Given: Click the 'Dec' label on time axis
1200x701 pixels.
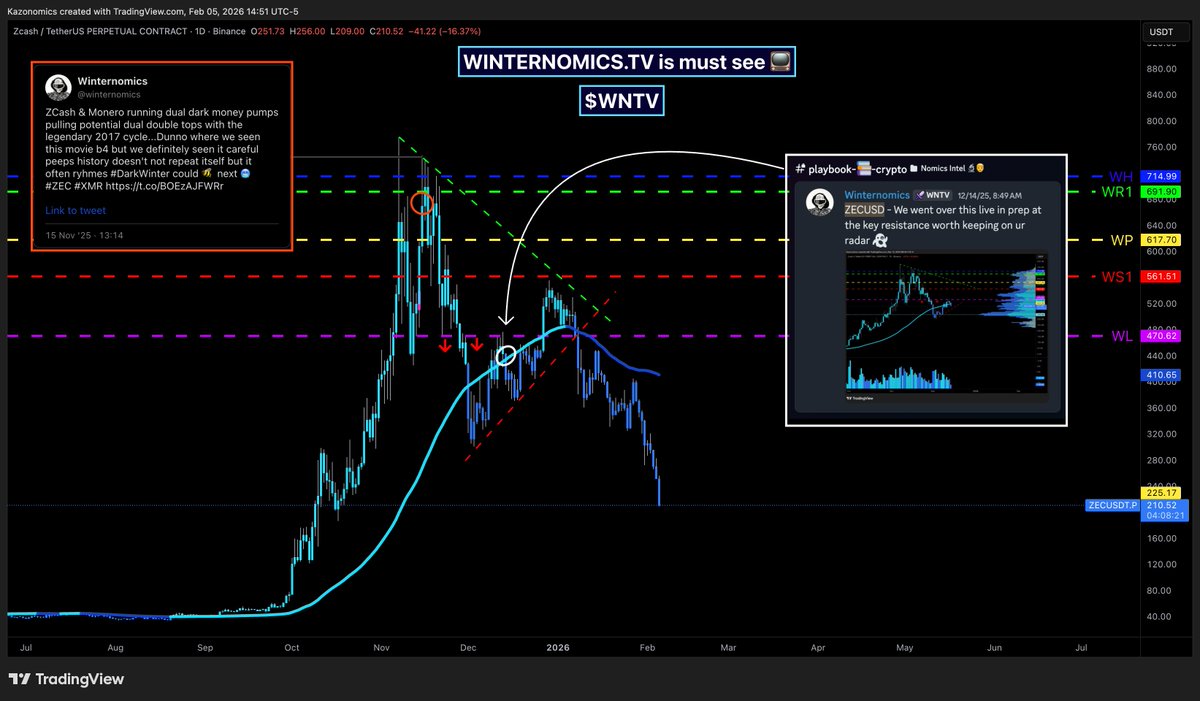Looking at the screenshot, I should [x=467, y=648].
